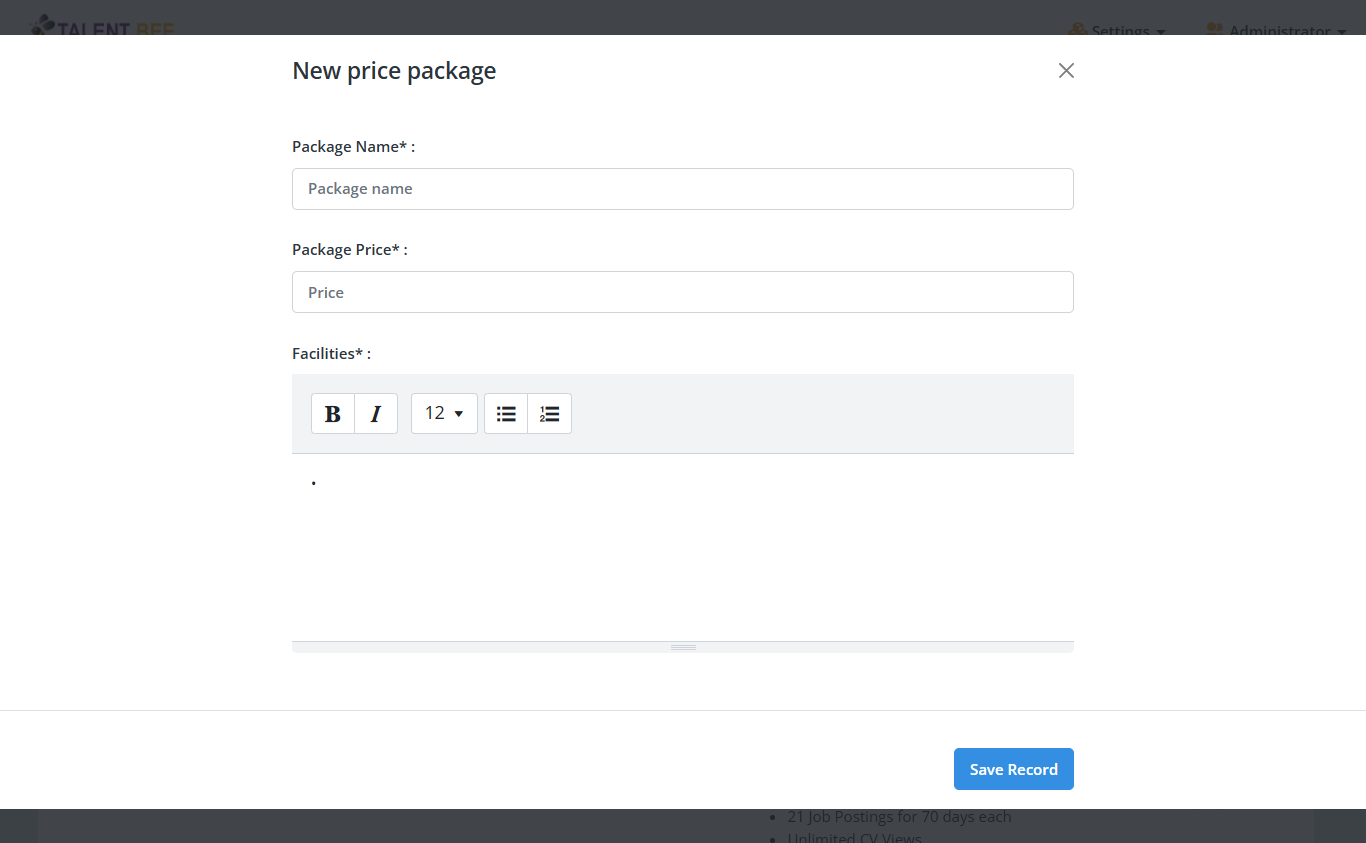1366x843 pixels.
Task: Grab the editor resize handle bar
Action: [683, 647]
